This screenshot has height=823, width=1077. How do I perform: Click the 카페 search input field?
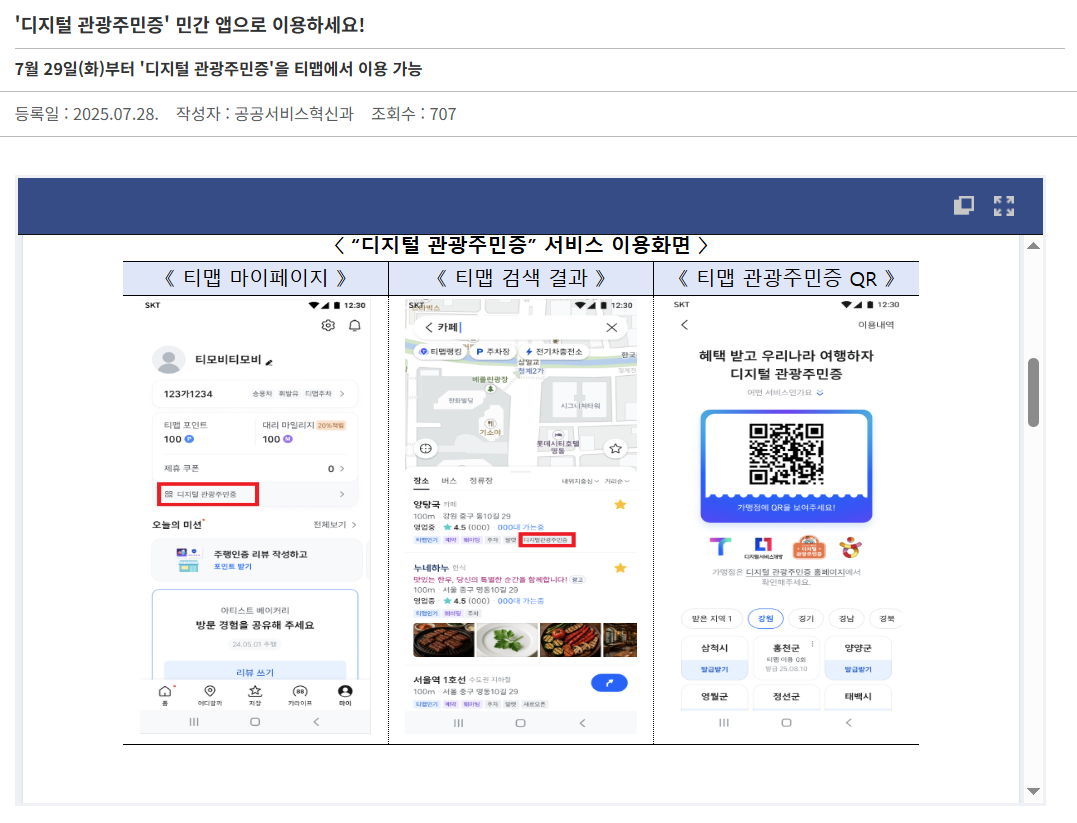[521, 328]
